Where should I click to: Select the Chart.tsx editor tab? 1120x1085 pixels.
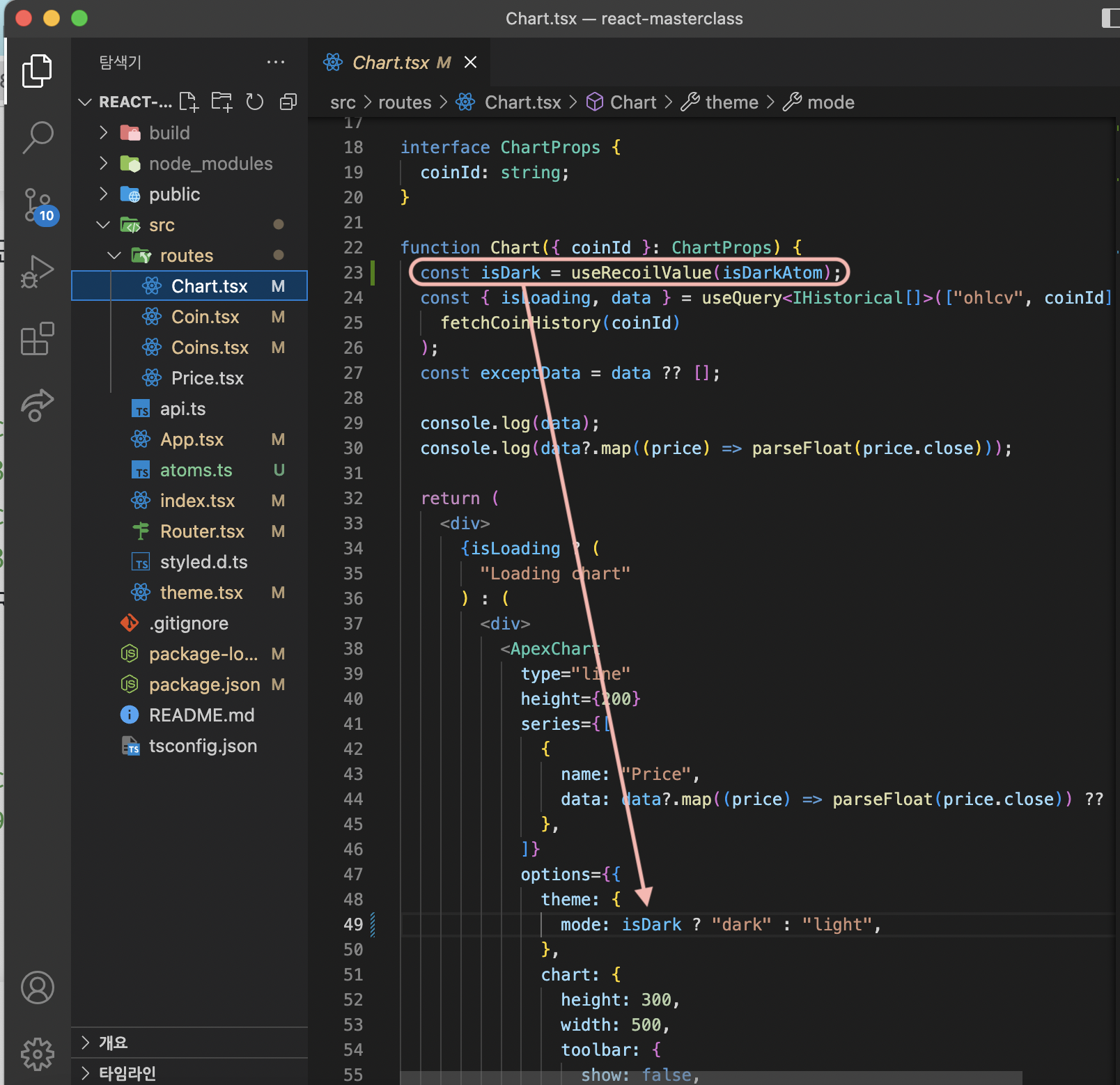pyautogui.click(x=390, y=63)
